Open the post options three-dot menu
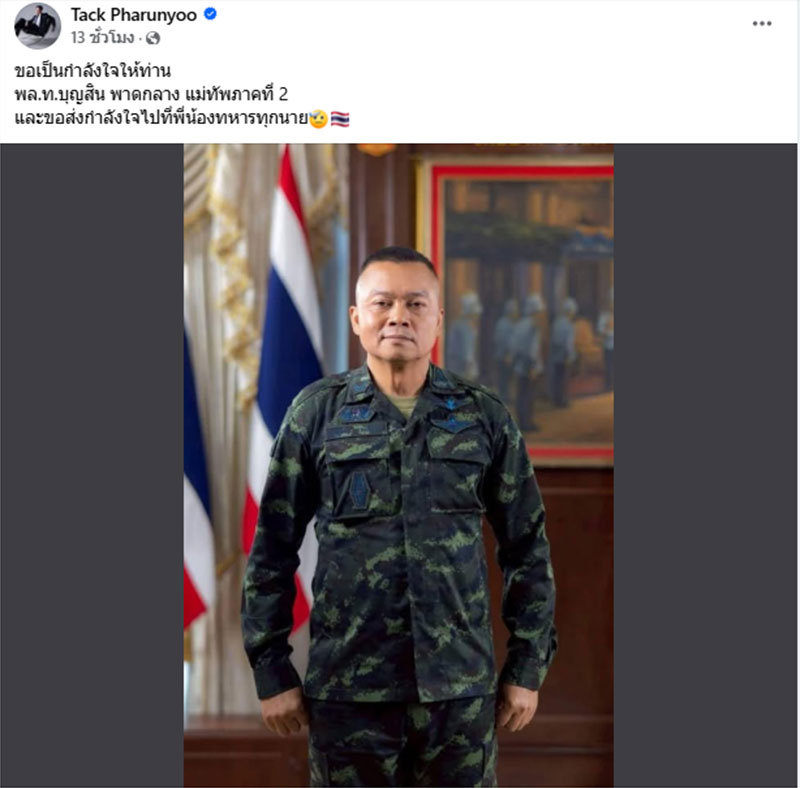Image resolution: width=800 pixels, height=788 pixels. pos(761,23)
